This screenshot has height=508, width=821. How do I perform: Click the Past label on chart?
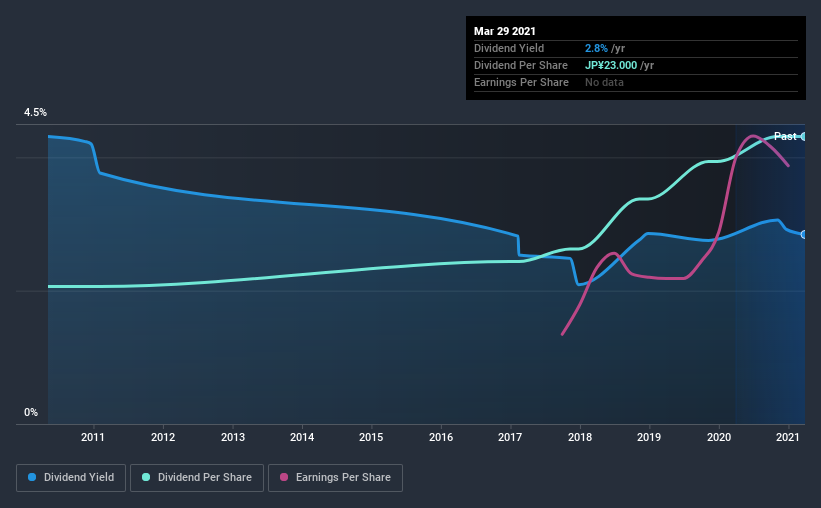click(x=785, y=136)
